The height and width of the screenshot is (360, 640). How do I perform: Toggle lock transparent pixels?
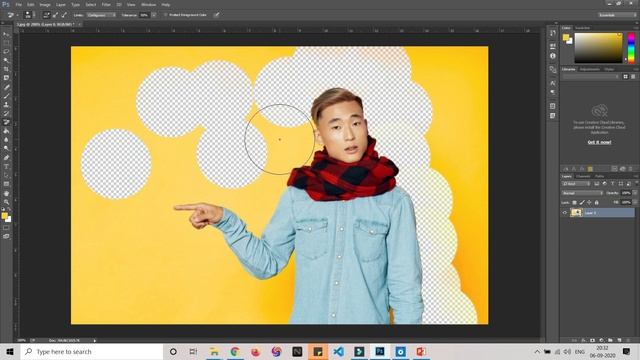pos(574,202)
